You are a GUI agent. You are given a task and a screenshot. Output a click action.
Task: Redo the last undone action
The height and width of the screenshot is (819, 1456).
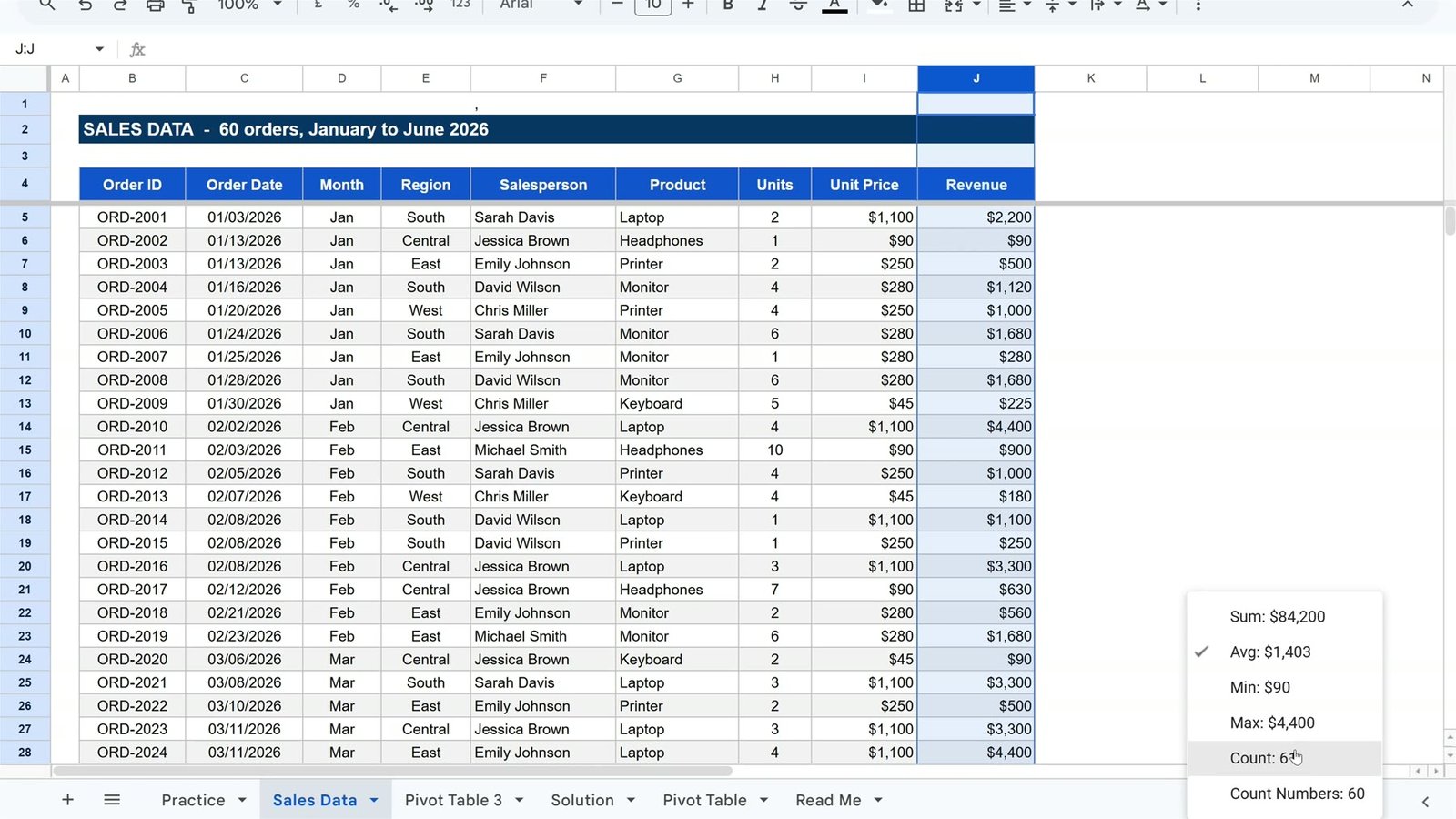120,5
